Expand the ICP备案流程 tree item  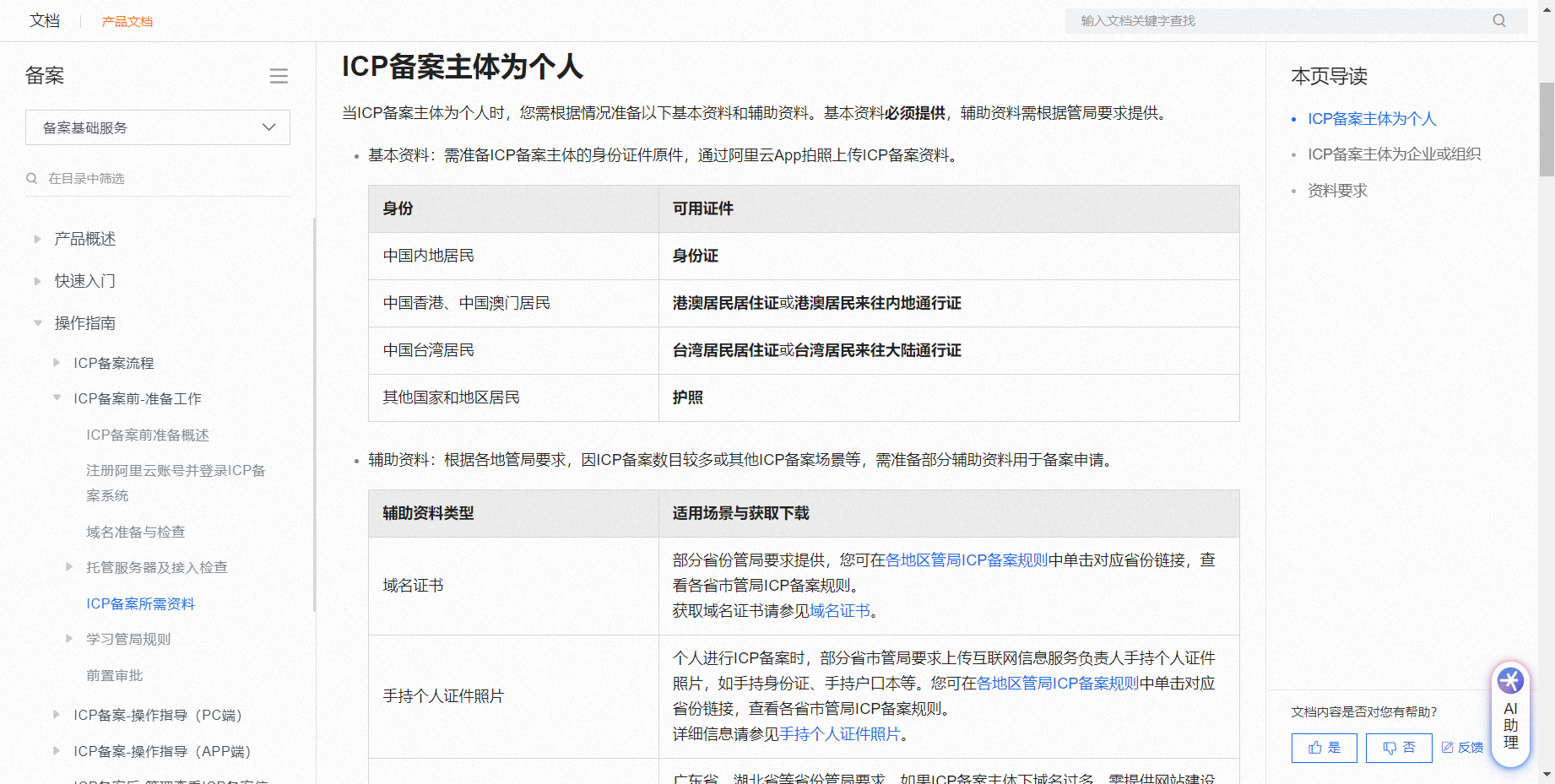click(57, 363)
